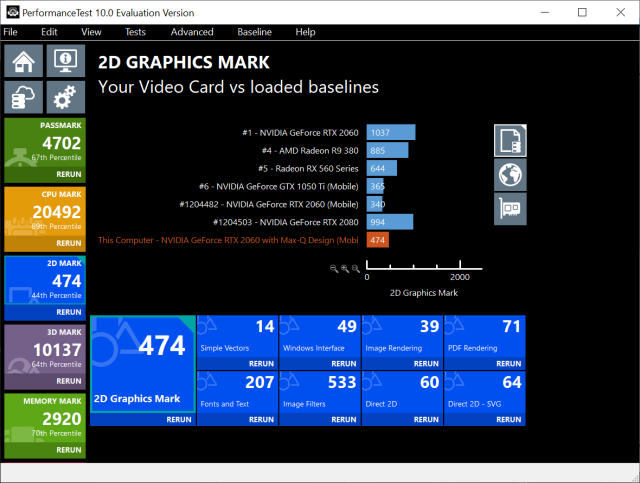
Task: Select the CPU Mark 20492 tile
Action: pyautogui.click(x=45, y=212)
